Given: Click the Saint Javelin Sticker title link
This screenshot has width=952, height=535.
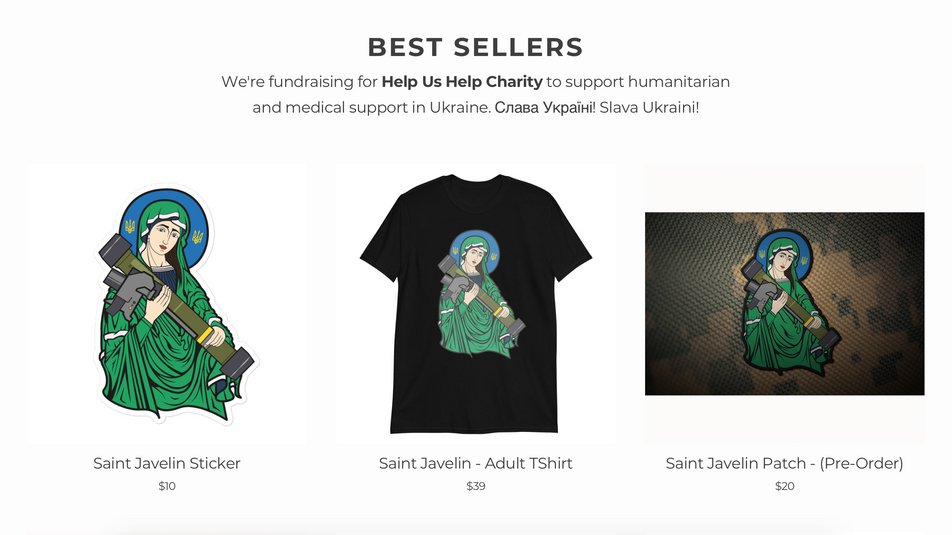Looking at the screenshot, I should point(167,463).
